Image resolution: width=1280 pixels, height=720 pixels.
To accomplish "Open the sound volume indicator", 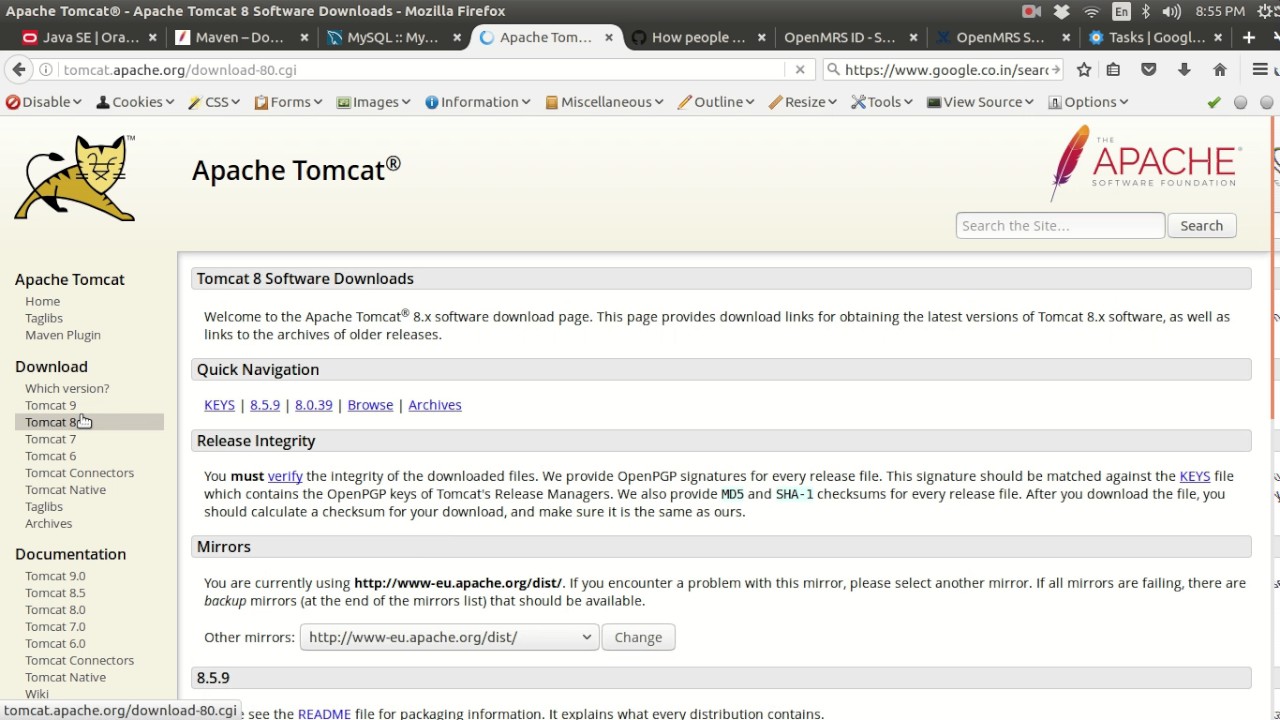I will pyautogui.click(x=1173, y=11).
